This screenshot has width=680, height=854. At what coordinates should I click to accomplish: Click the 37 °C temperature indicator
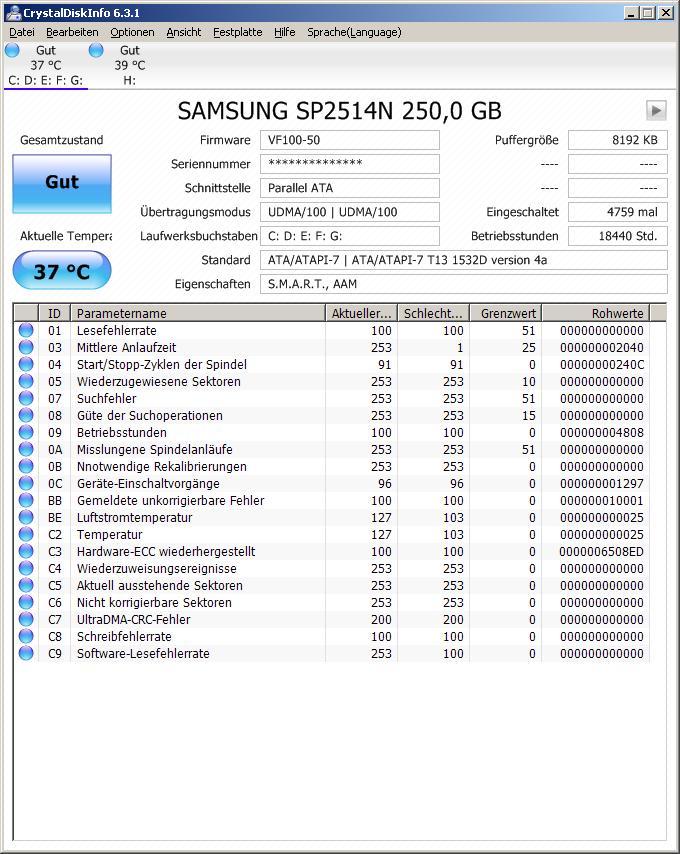[62, 270]
